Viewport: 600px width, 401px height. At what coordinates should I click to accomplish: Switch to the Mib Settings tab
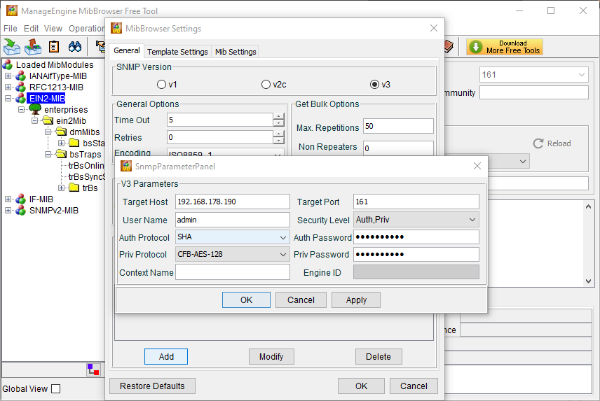[x=236, y=52]
